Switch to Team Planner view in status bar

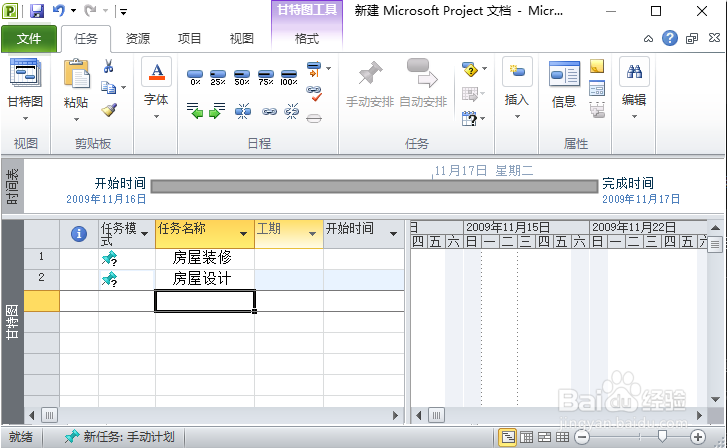click(544, 436)
